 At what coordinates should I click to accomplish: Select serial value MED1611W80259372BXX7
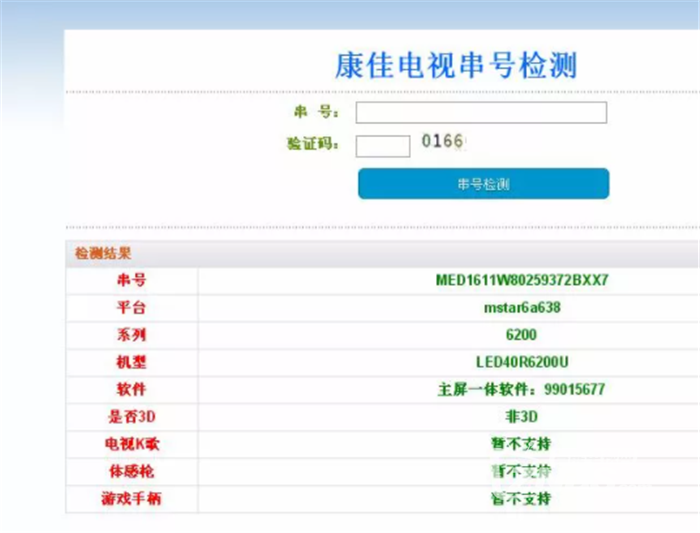(522, 280)
